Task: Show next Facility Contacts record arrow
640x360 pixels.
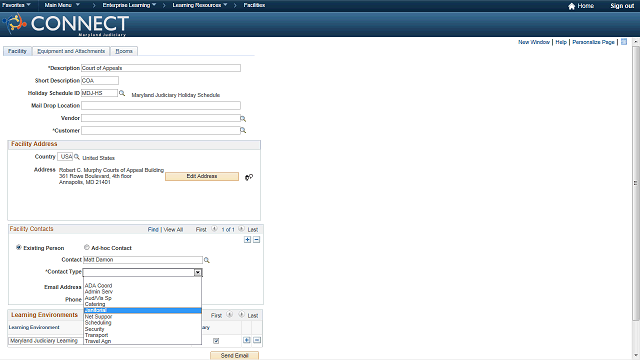Action: 241,229
